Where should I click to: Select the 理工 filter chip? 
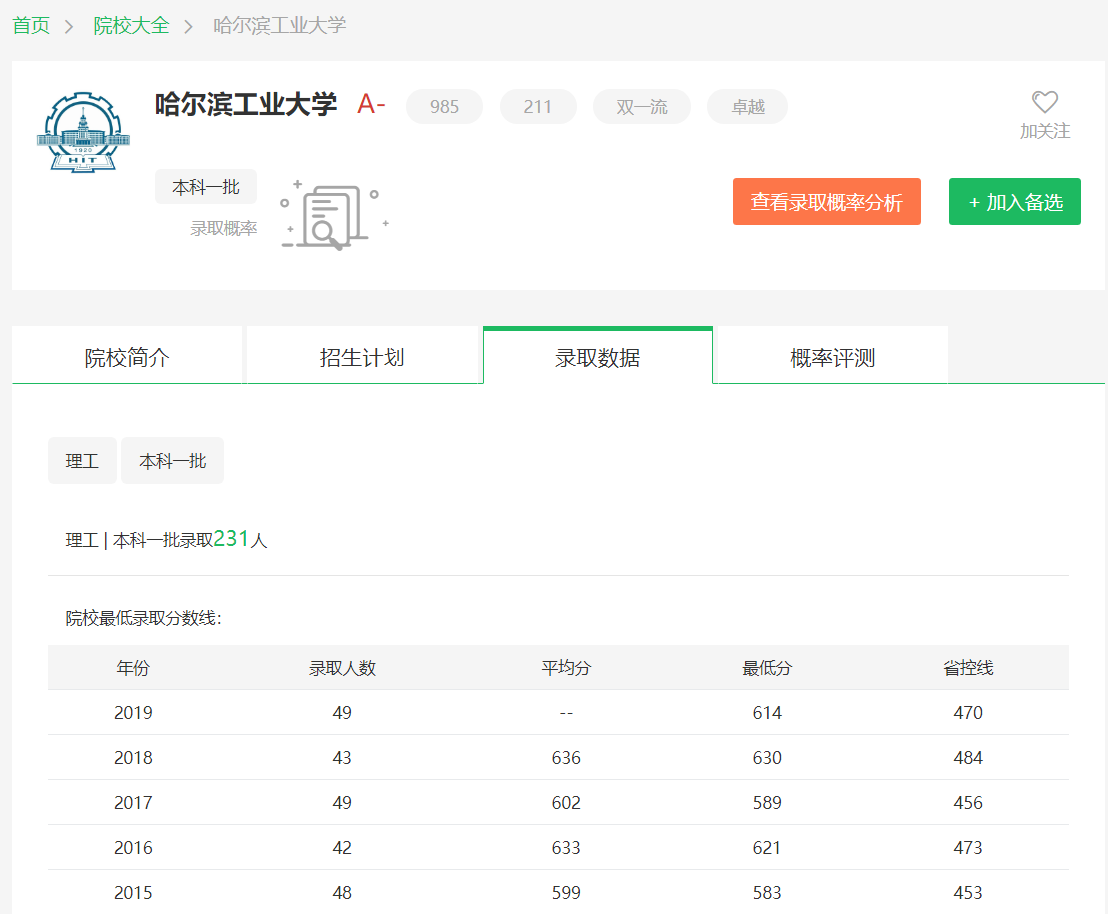[82, 461]
